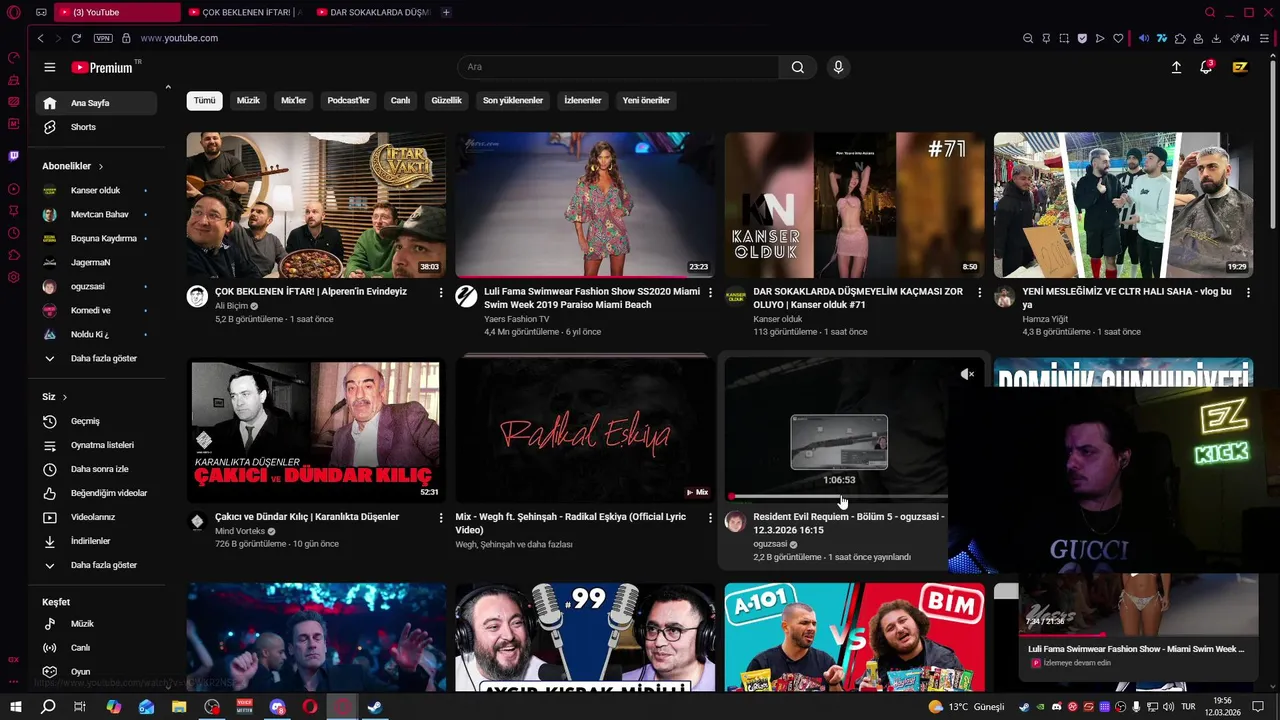1280x720 pixels.
Task: Open the browser AI assistant icon
Action: (1241, 38)
